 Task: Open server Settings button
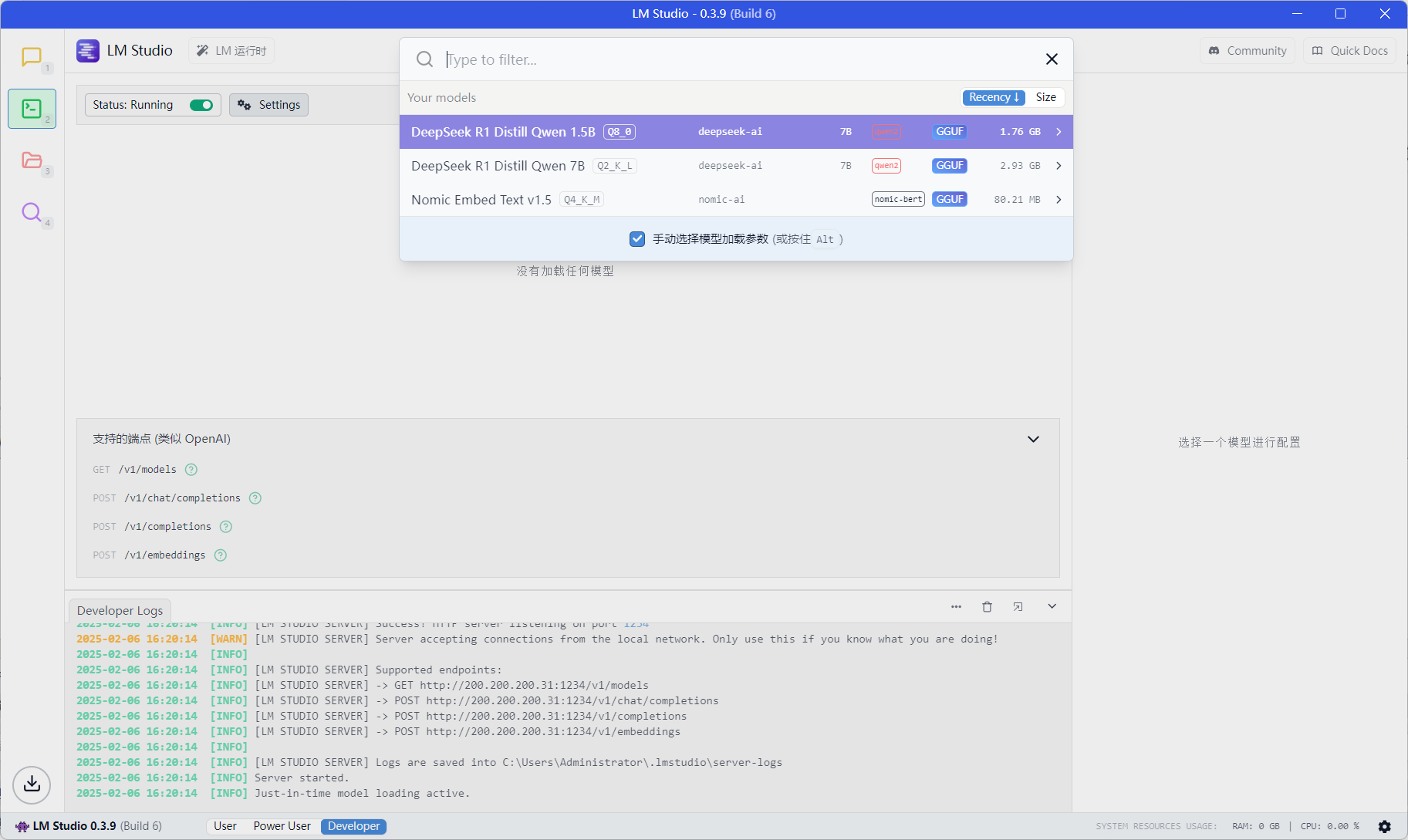pyautogui.click(x=268, y=105)
